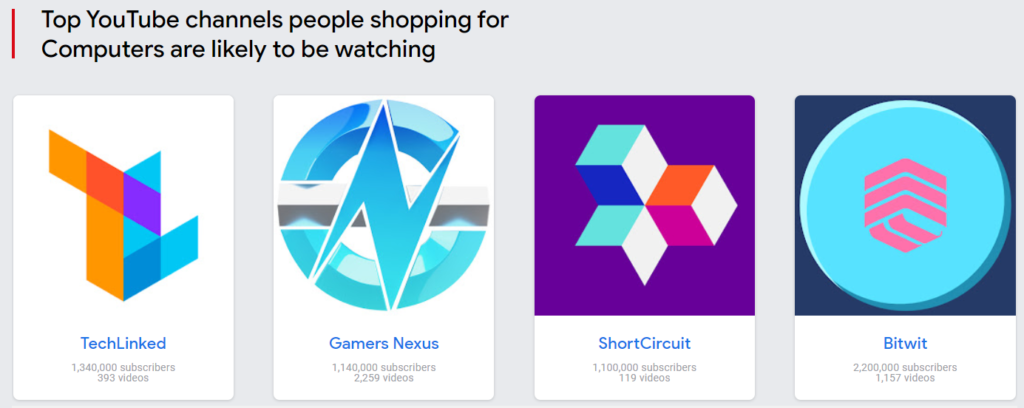Select Bitwit's 2,200,000 subscribers text
Image resolution: width=1024 pixels, height=408 pixels.
905,368
